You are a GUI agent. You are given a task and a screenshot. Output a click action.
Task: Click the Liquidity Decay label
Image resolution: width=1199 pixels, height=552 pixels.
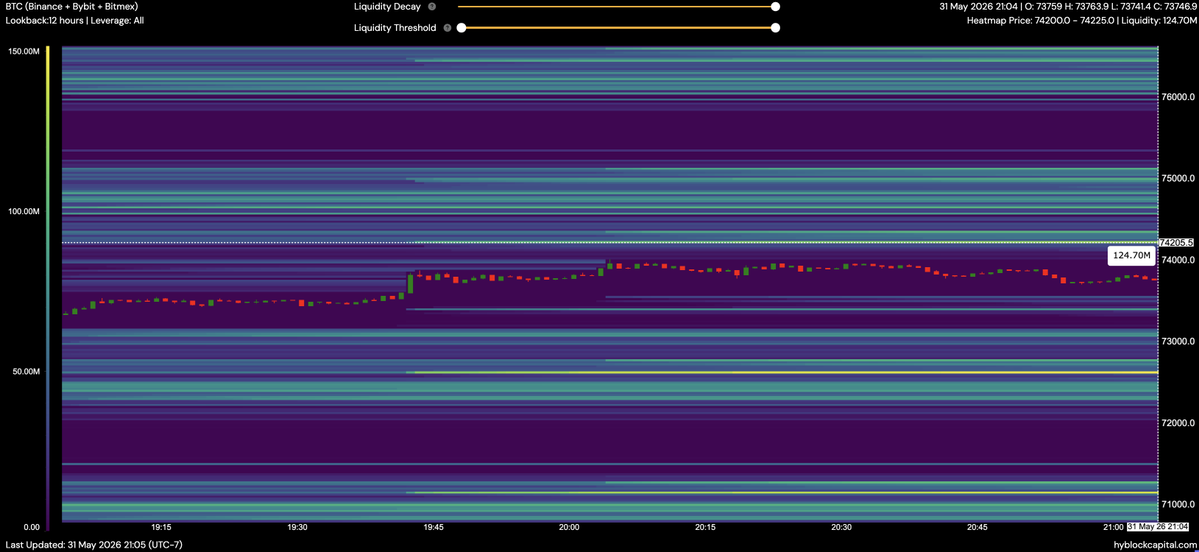(387, 7)
